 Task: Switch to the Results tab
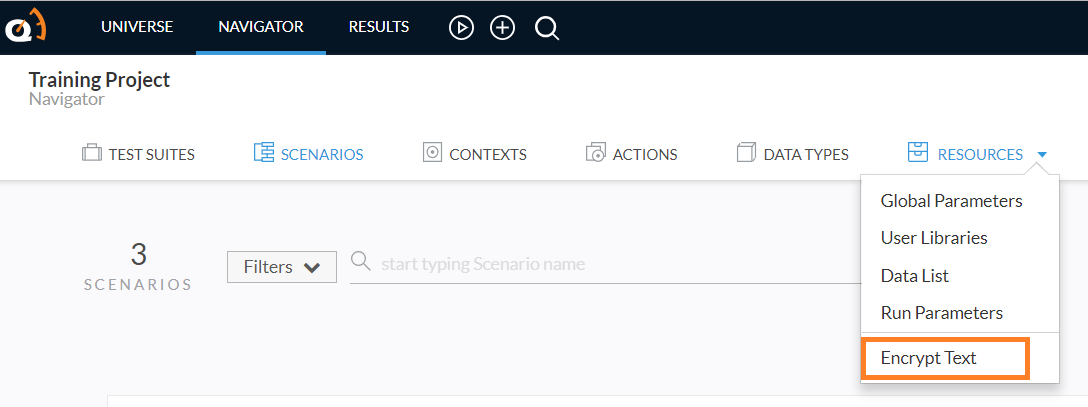click(379, 27)
